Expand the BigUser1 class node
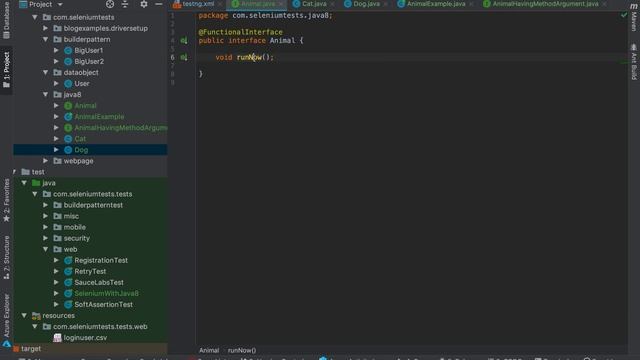The width and height of the screenshot is (640, 360). (56, 50)
